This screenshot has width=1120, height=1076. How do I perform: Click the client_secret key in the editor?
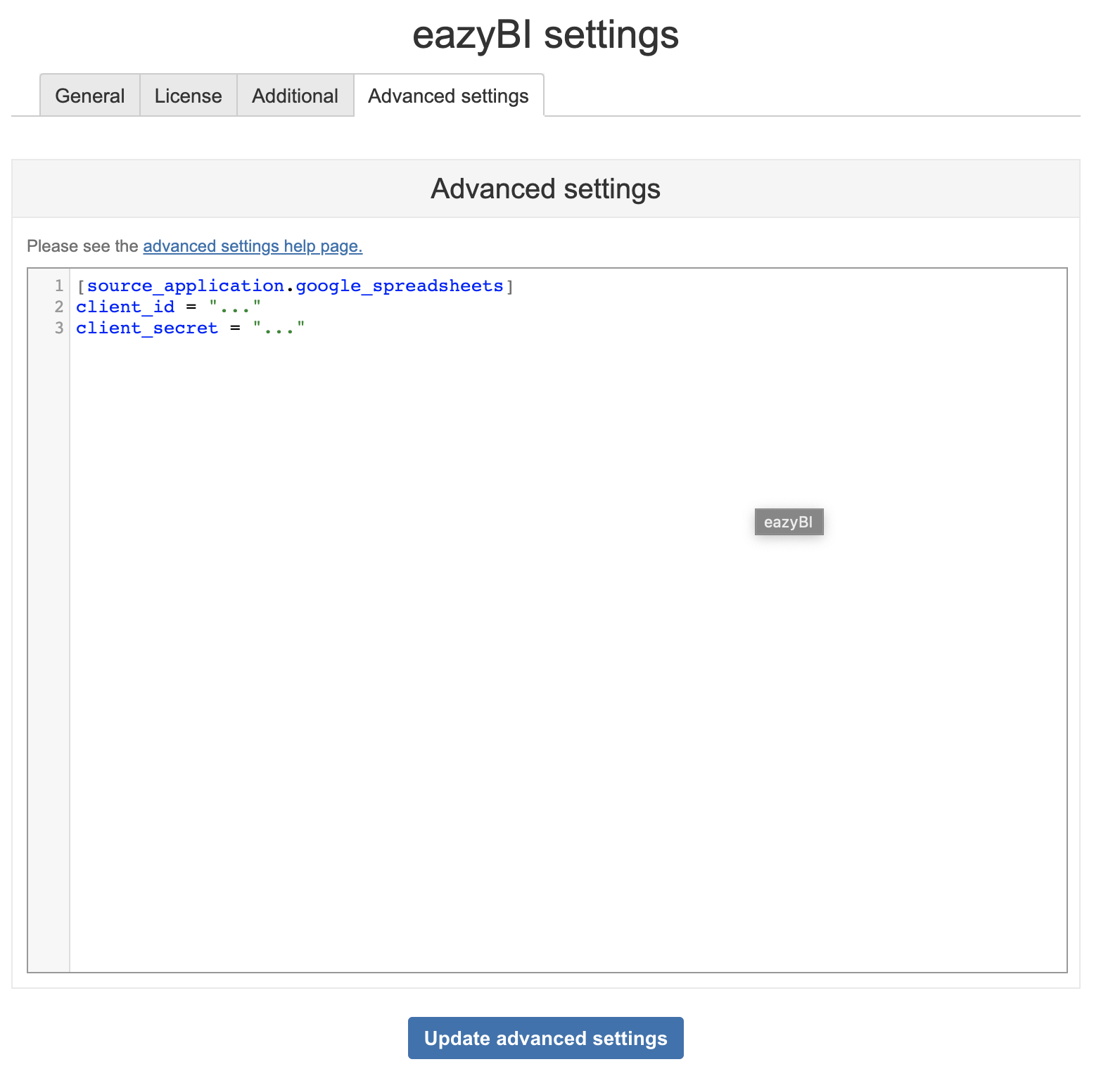[x=147, y=328]
